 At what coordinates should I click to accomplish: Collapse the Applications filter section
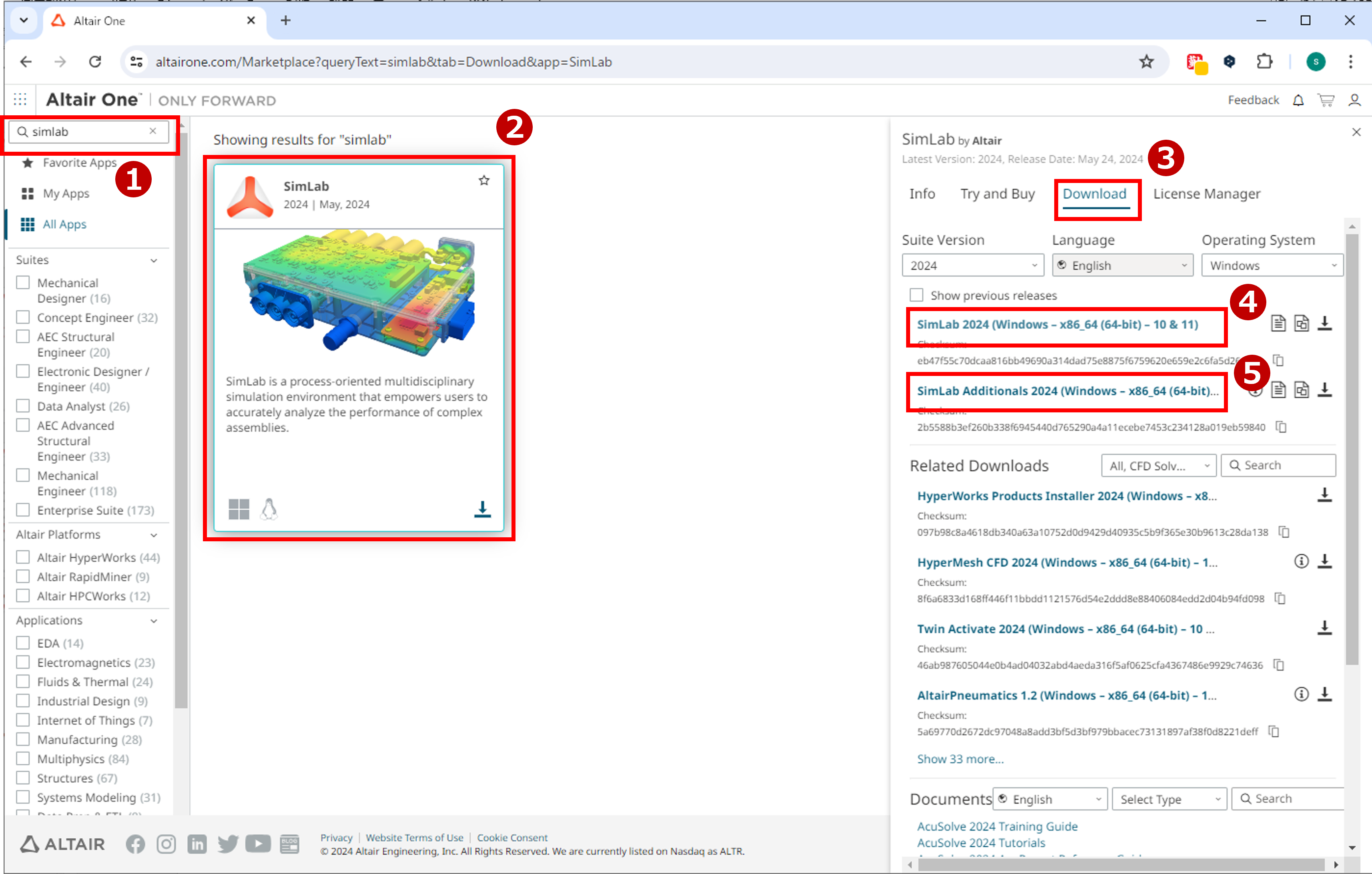pyautogui.click(x=154, y=621)
